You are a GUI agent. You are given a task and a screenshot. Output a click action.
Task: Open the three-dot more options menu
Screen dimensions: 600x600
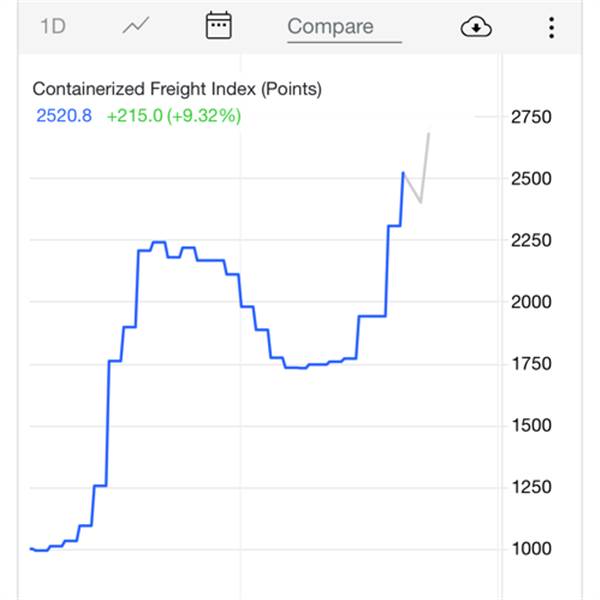(551, 28)
